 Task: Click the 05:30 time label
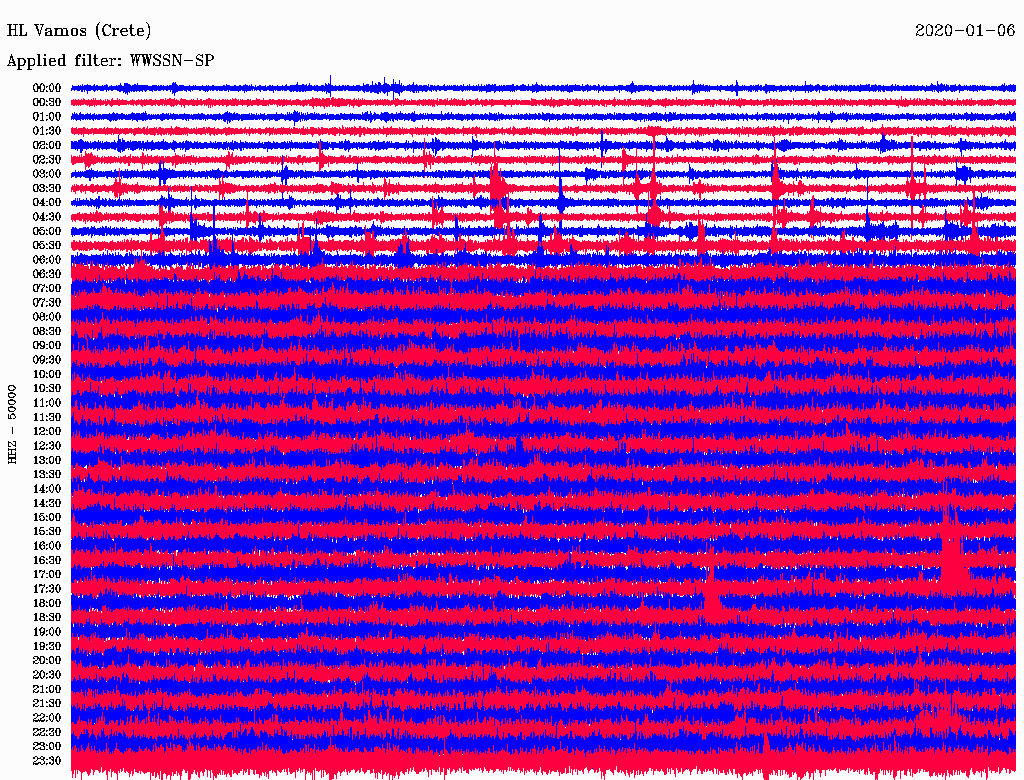click(47, 245)
